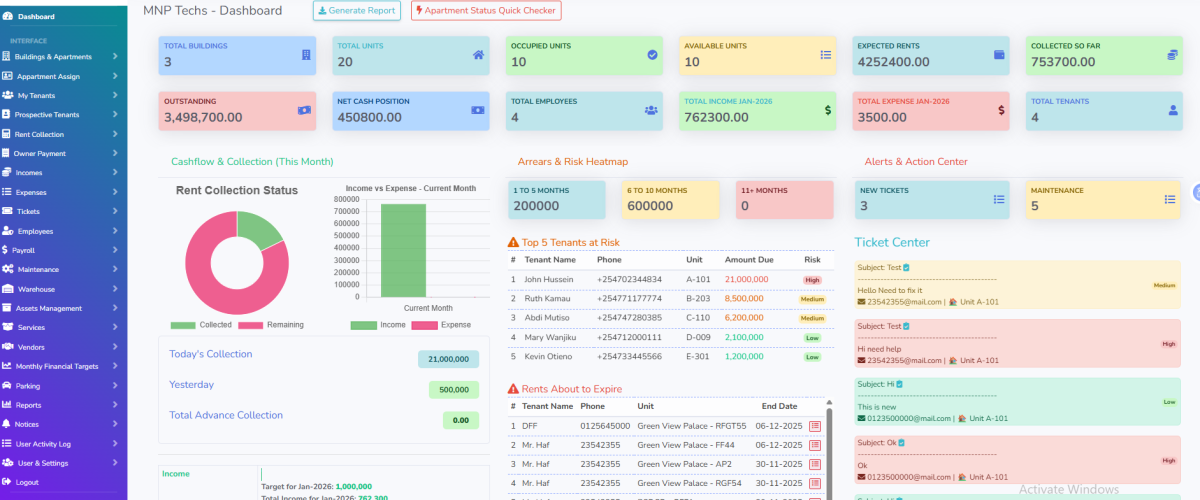Click the people icon on Total Employees card
Viewport: 1200px width, 500px height.
coord(652,110)
